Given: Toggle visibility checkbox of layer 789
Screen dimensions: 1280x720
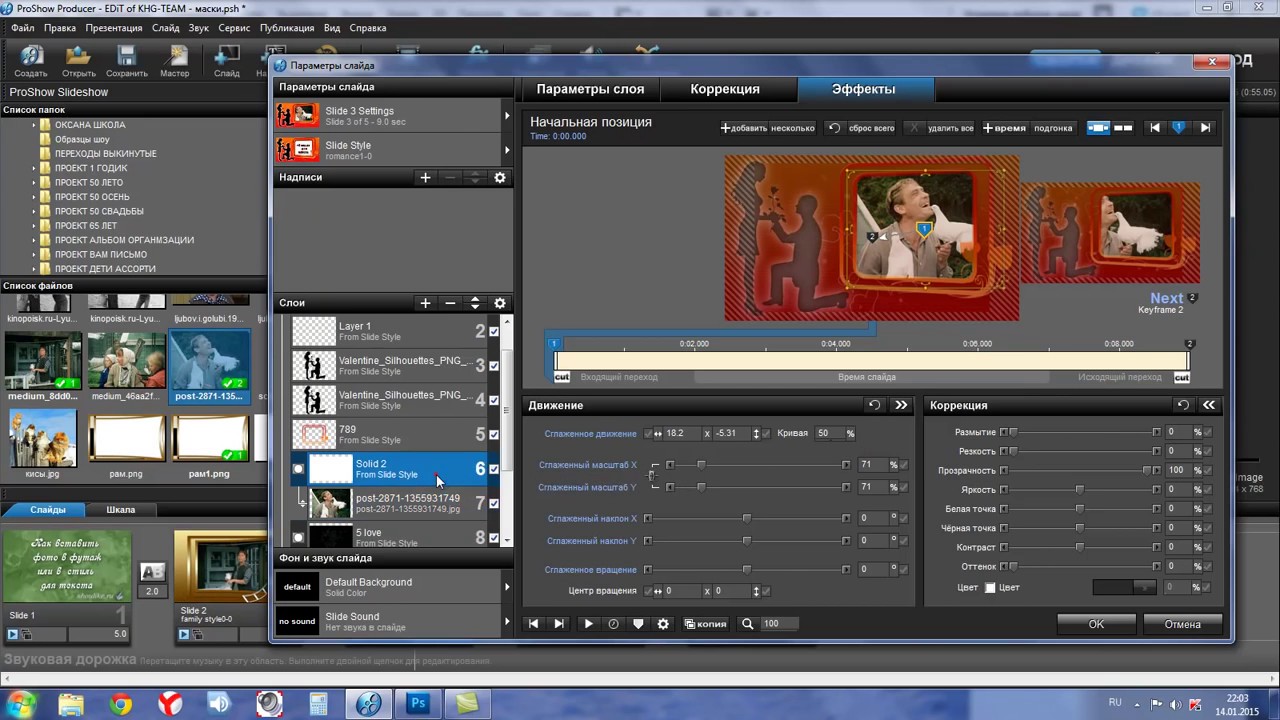Looking at the screenshot, I should pos(494,435).
